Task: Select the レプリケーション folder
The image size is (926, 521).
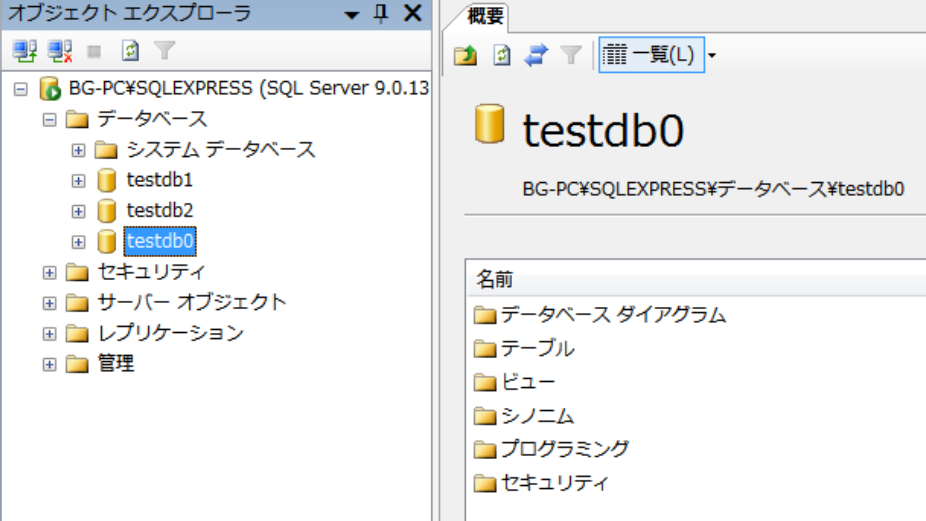Action: pyautogui.click(x=170, y=333)
